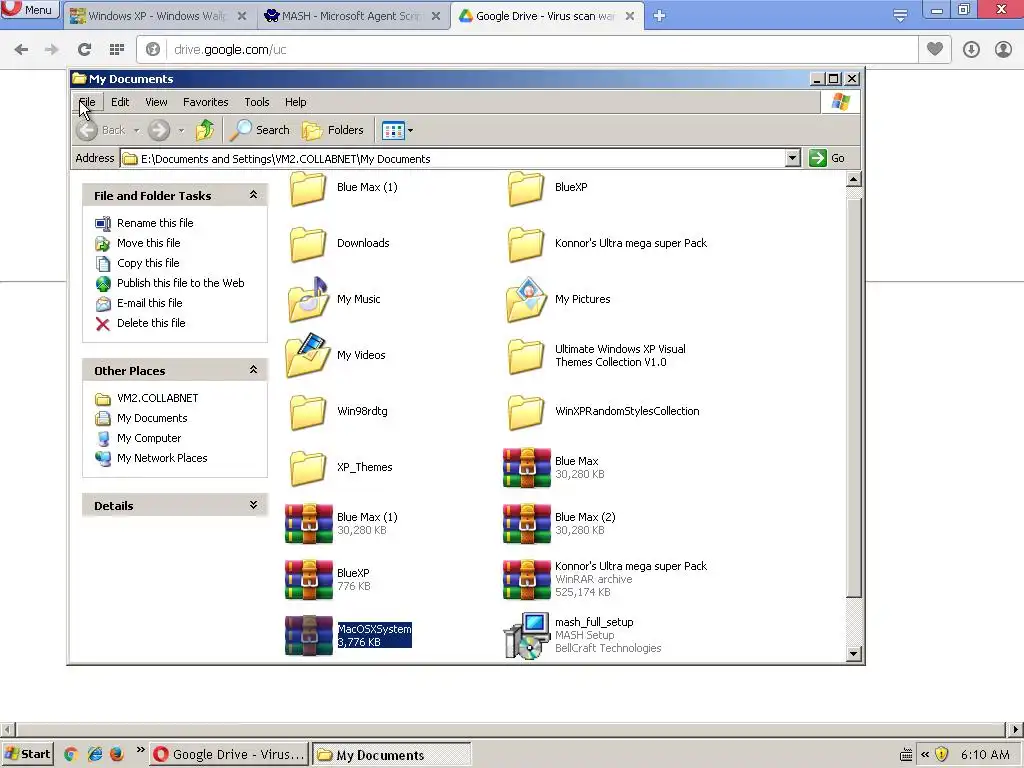Open the Tools menu

pos(257,102)
